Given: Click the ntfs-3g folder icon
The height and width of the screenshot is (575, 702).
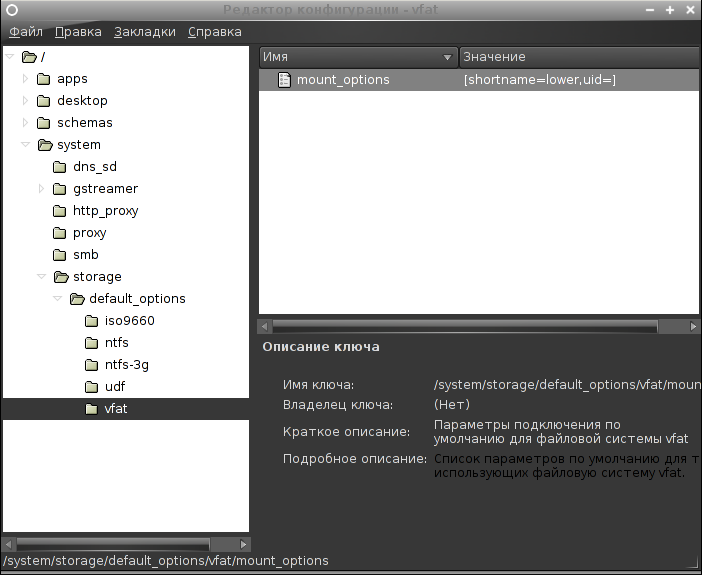Looking at the screenshot, I should pos(91,365).
